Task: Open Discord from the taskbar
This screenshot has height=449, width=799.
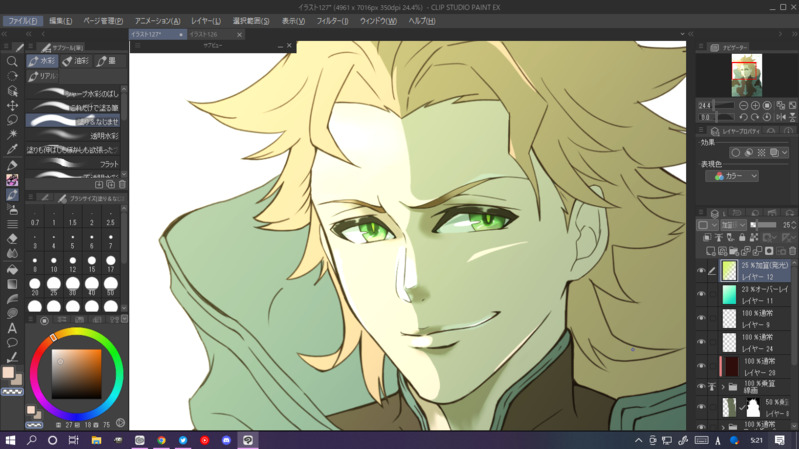Action: pyautogui.click(x=226, y=440)
